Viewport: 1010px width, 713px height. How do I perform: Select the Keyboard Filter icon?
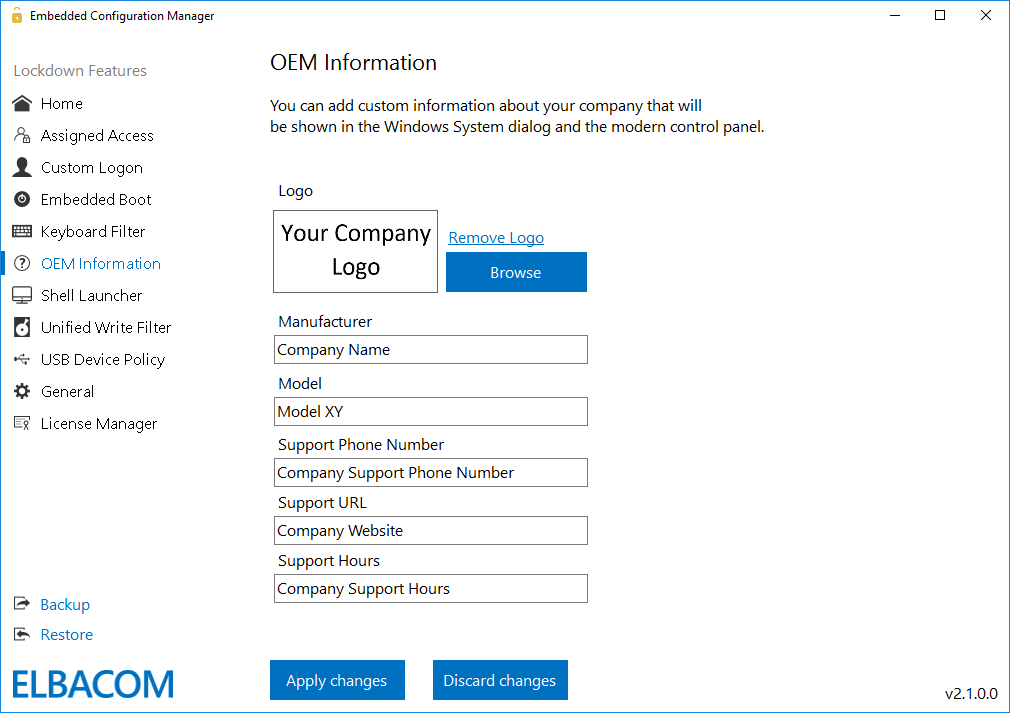(x=21, y=231)
